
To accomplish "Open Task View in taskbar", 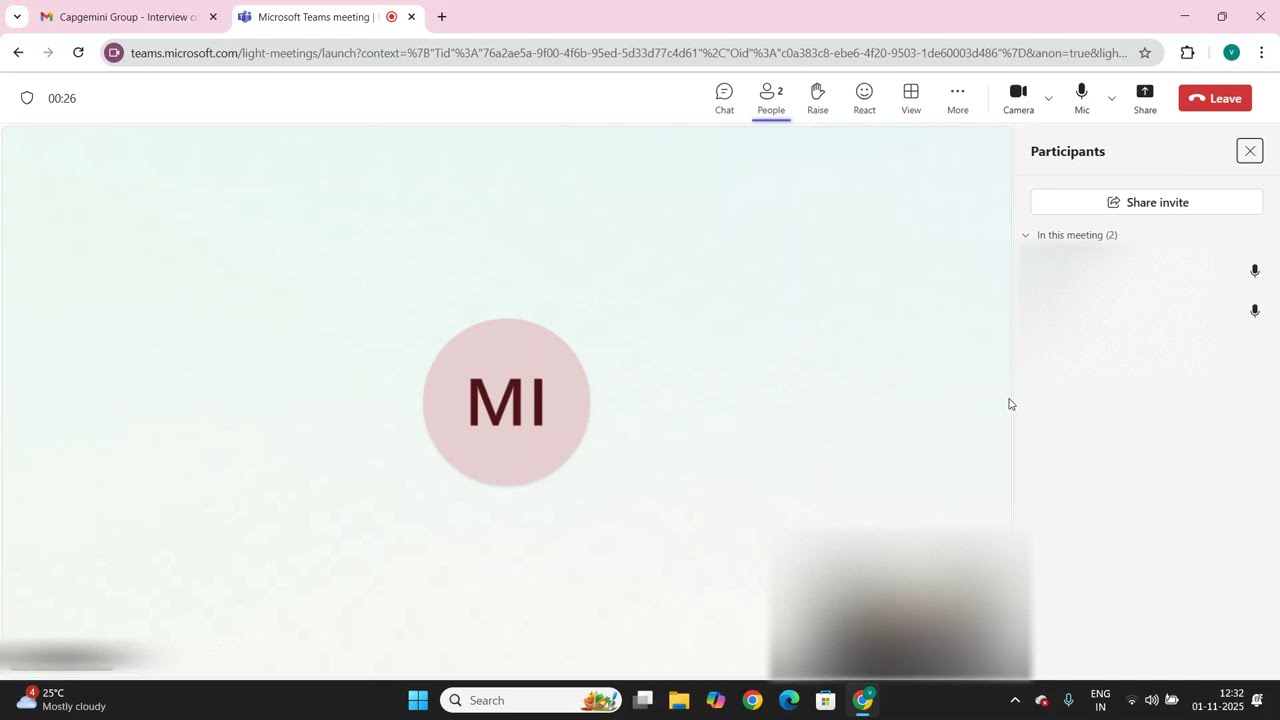I will pos(643,700).
